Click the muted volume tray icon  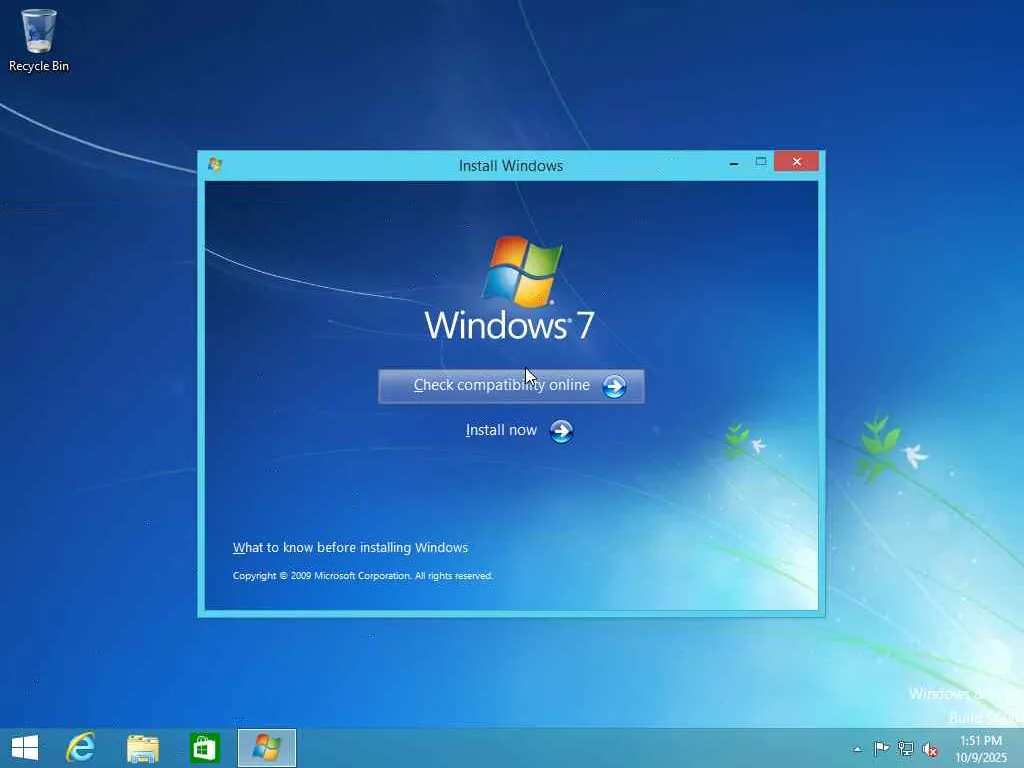(x=930, y=749)
